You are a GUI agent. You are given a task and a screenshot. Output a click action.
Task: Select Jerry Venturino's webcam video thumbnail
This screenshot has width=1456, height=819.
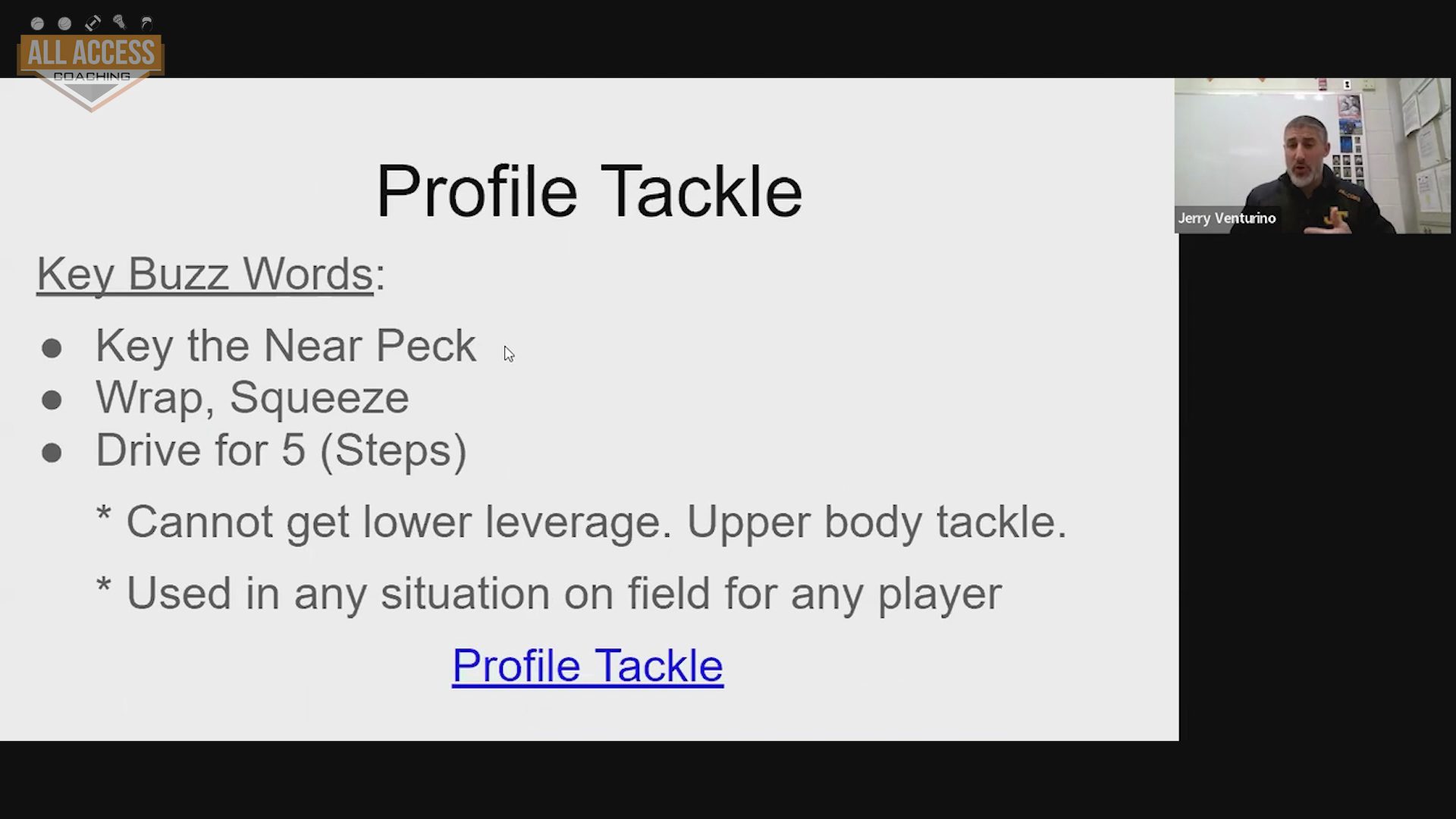pyautogui.click(x=1312, y=155)
